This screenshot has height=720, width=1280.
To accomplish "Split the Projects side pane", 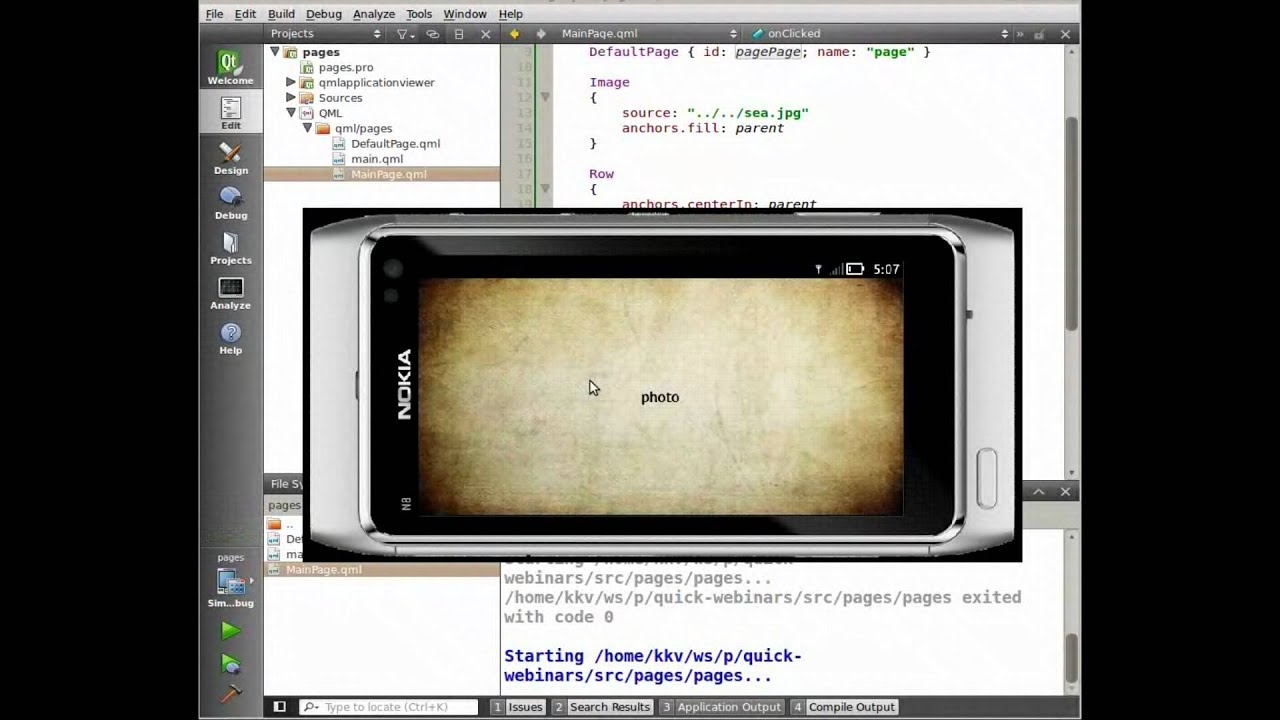I will pyautogui.click(x=459, y=34).
